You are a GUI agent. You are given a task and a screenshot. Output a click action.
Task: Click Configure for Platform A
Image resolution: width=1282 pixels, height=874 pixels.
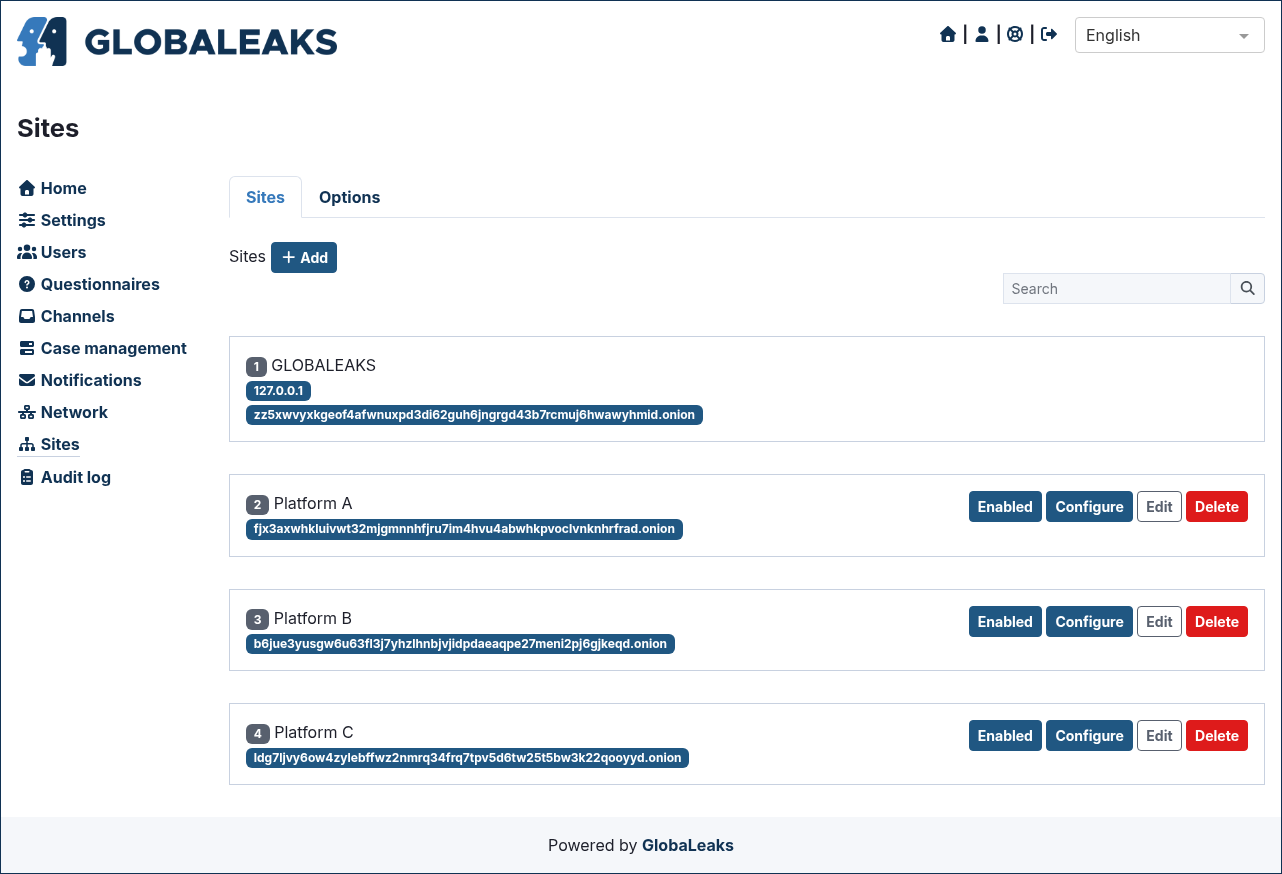pos(1089,506)
